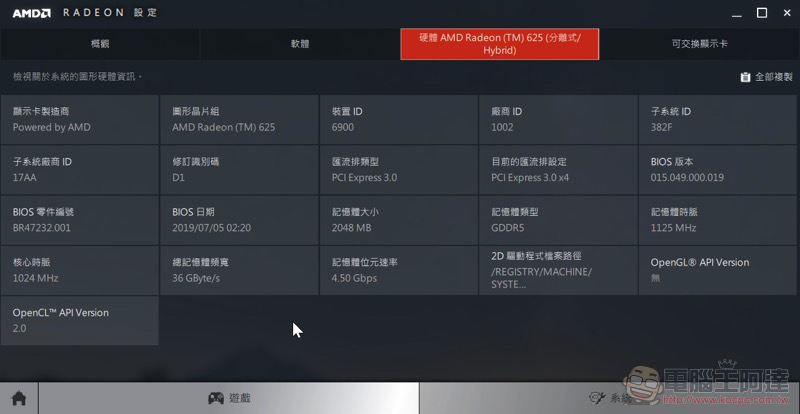800x414 pixels.
Task: Click the 2D 驅動程式檔案路徑 cell
Action: (558, 271)
